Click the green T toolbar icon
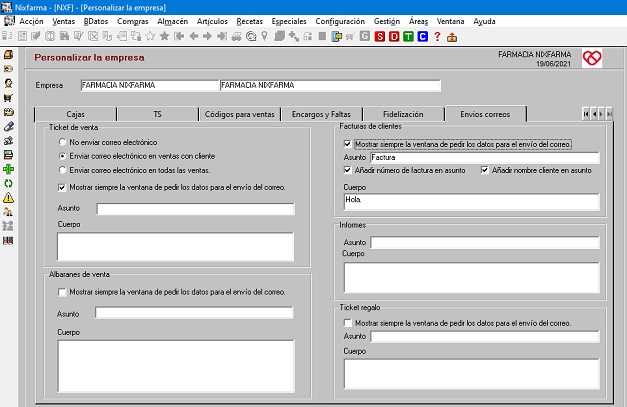This screenshot has height=407, width=627. click(x=408, y=37)
